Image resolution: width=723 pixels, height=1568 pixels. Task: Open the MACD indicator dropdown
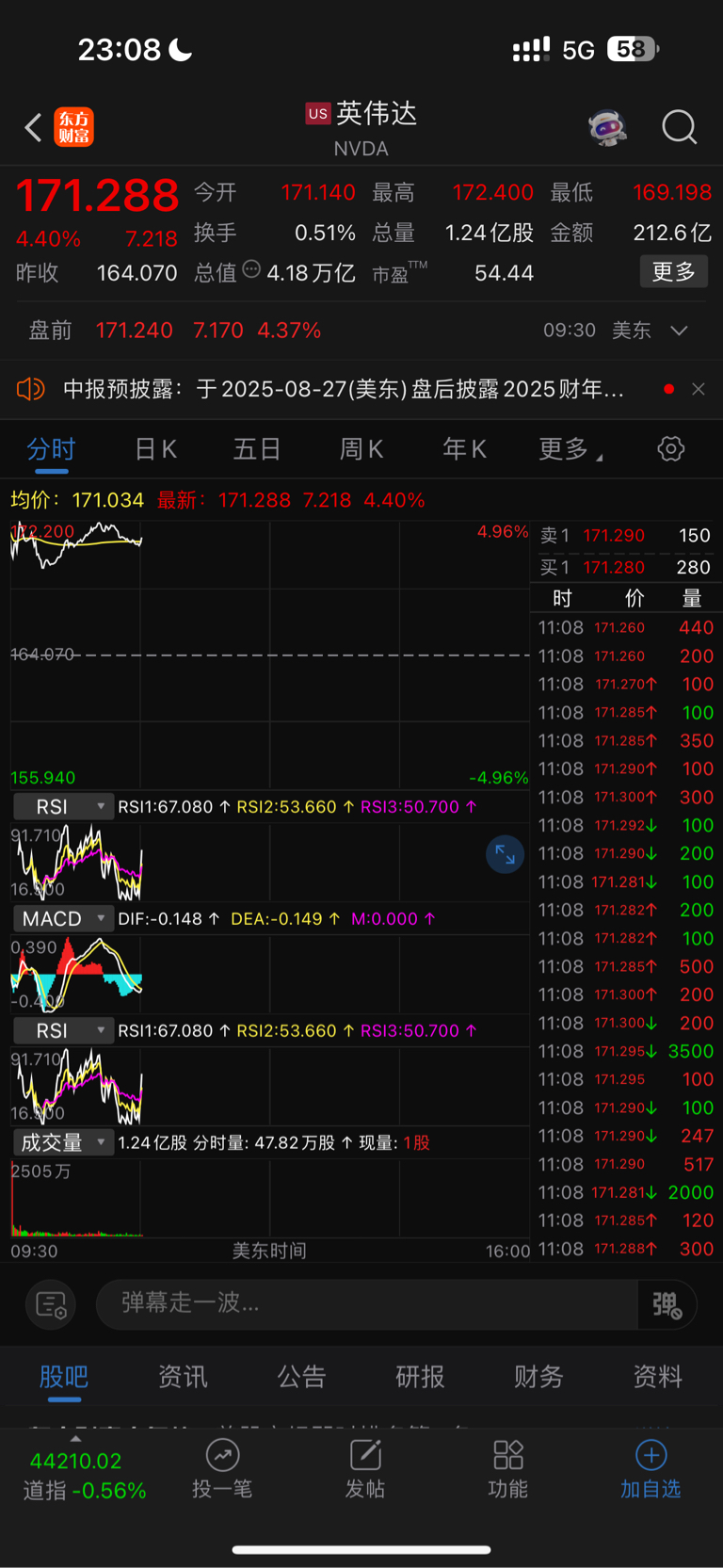click(x=63, y=918)
